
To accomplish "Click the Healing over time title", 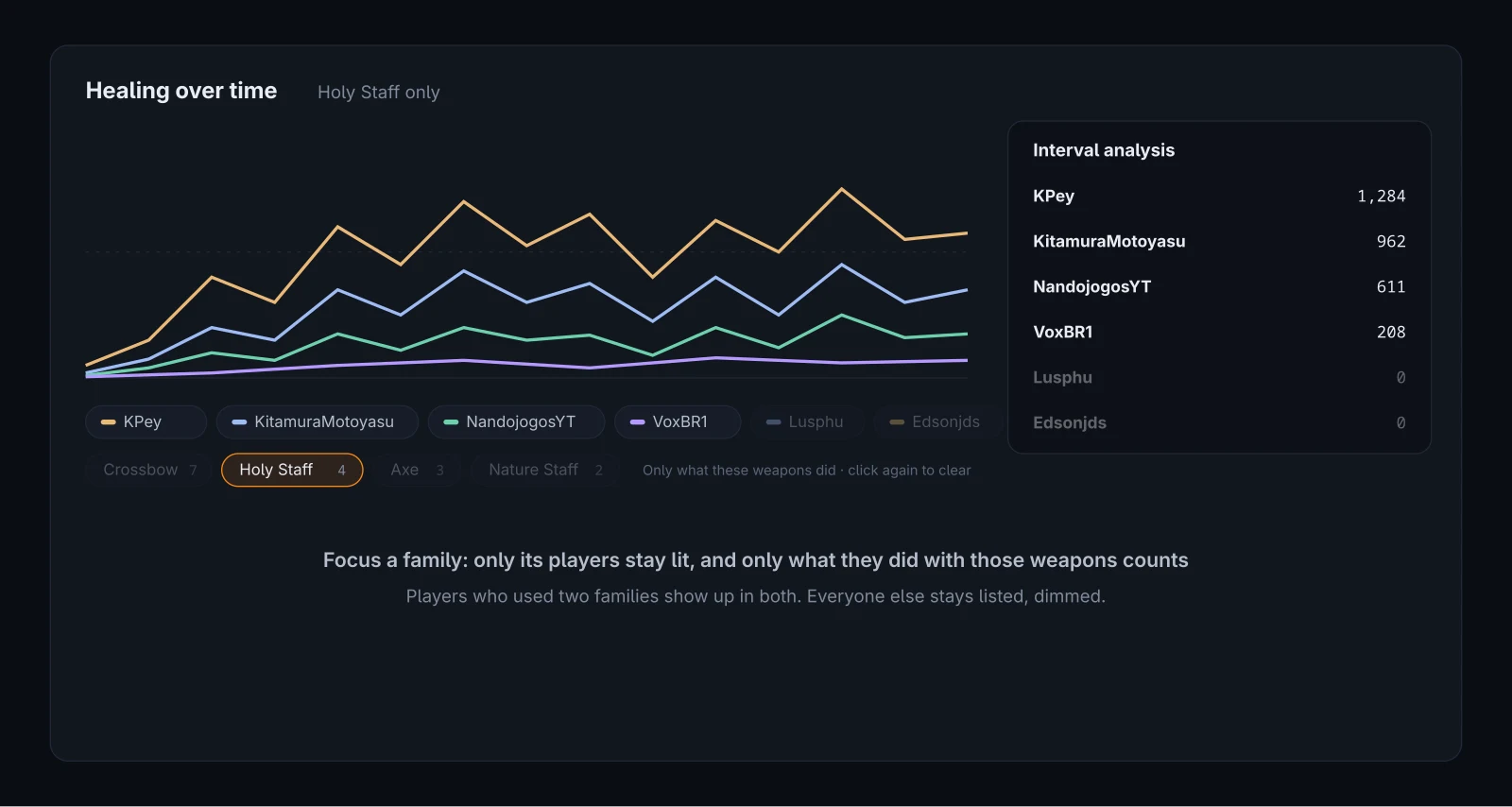I will coord(181,91).
